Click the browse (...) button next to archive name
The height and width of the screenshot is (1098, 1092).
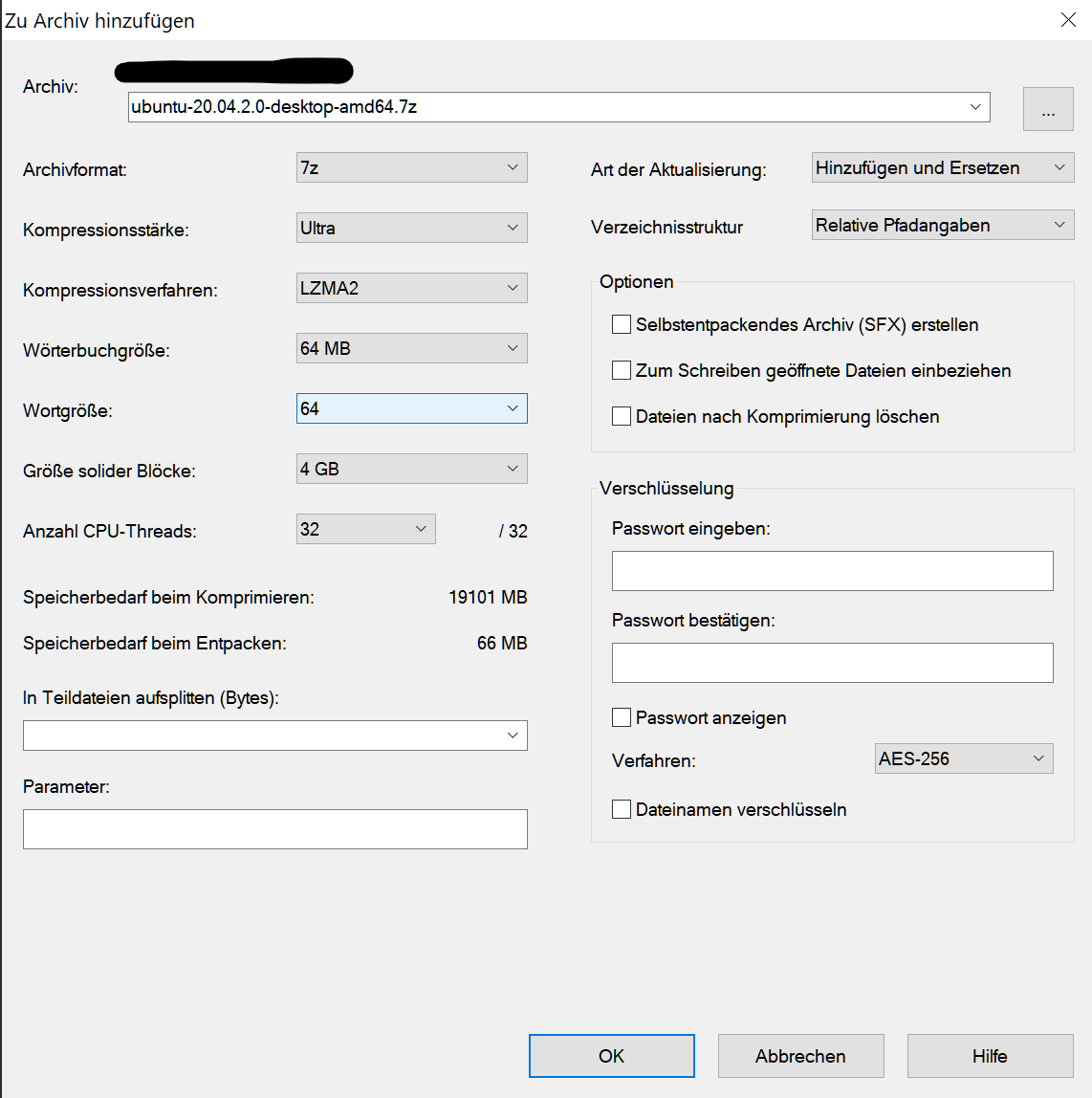click(x=1048, y=109)
